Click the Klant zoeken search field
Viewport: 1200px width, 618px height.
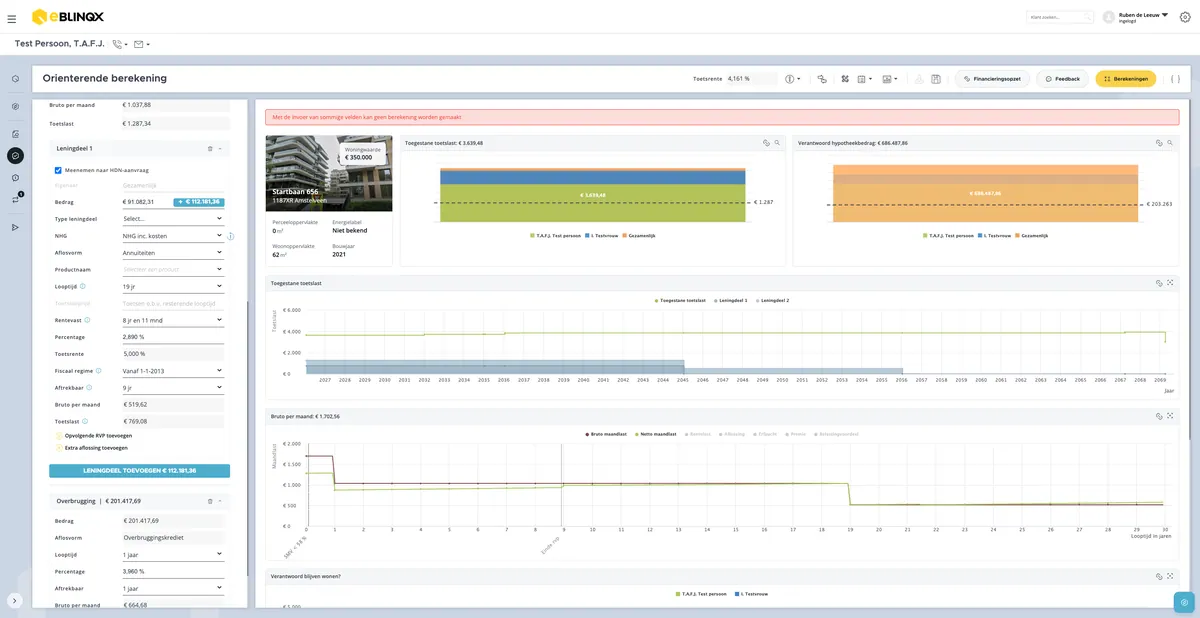[x=1060, y=17]
